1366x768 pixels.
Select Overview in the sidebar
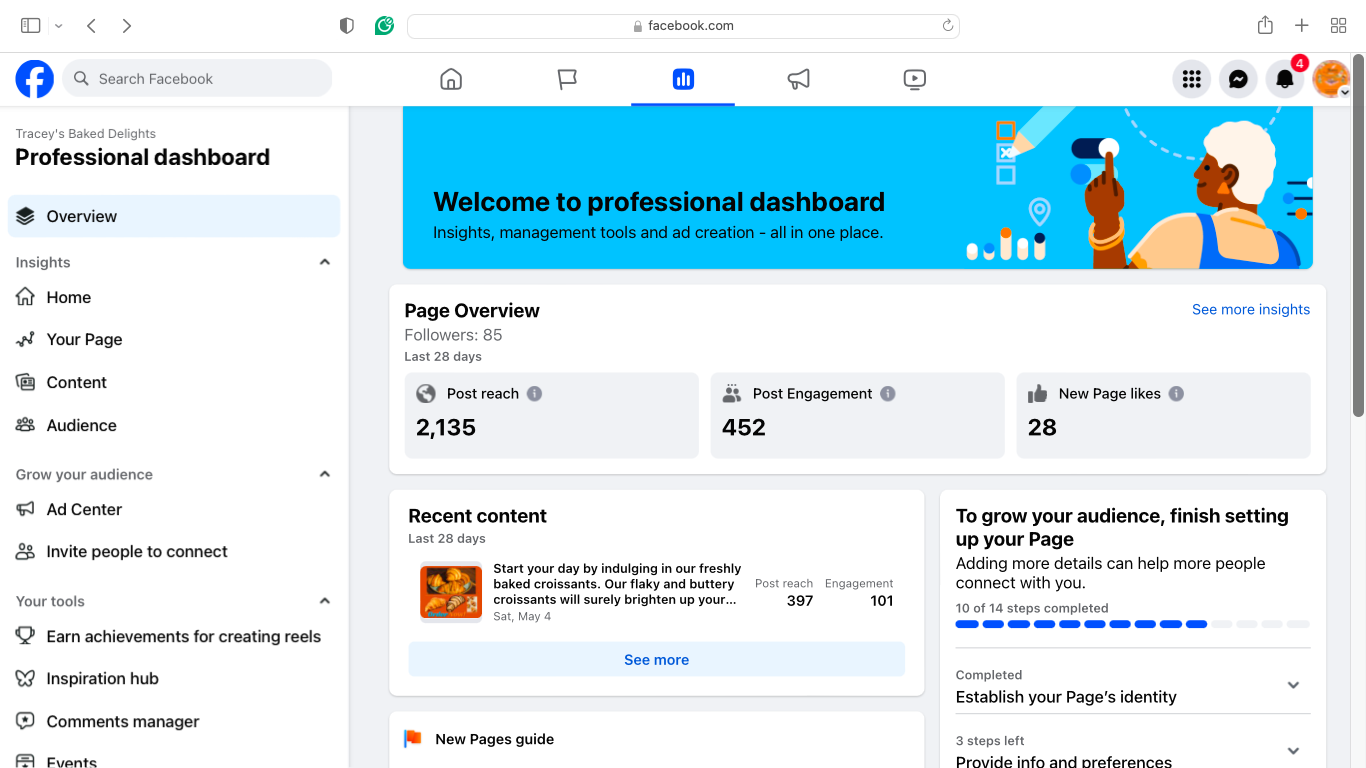[x=174, y=216]
